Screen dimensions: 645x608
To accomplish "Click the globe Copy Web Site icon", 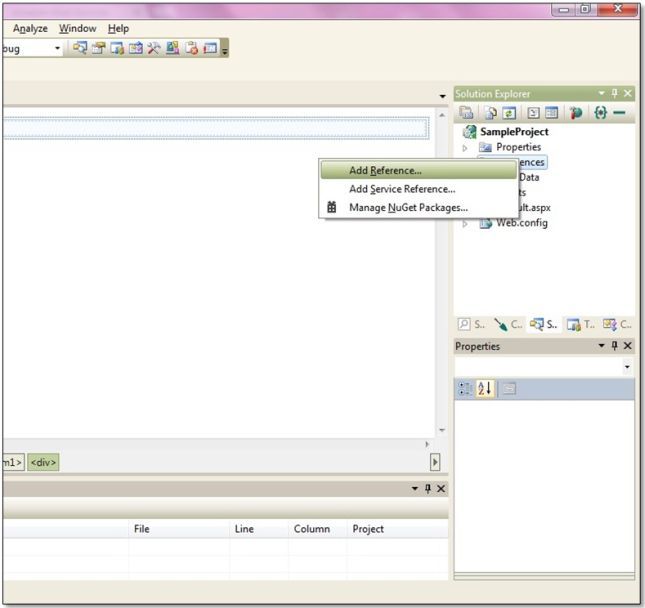I will click(x=576, y=112).
